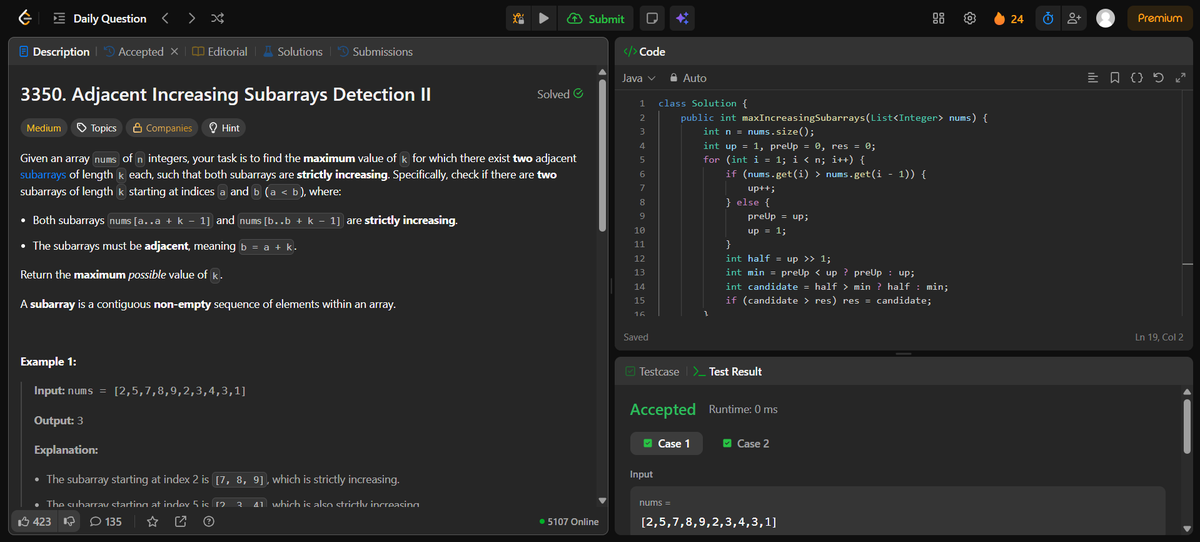Open the 135 comments discussion
Image resolution: width=1200 pixels, height=542 pixels.
[106, 521]
